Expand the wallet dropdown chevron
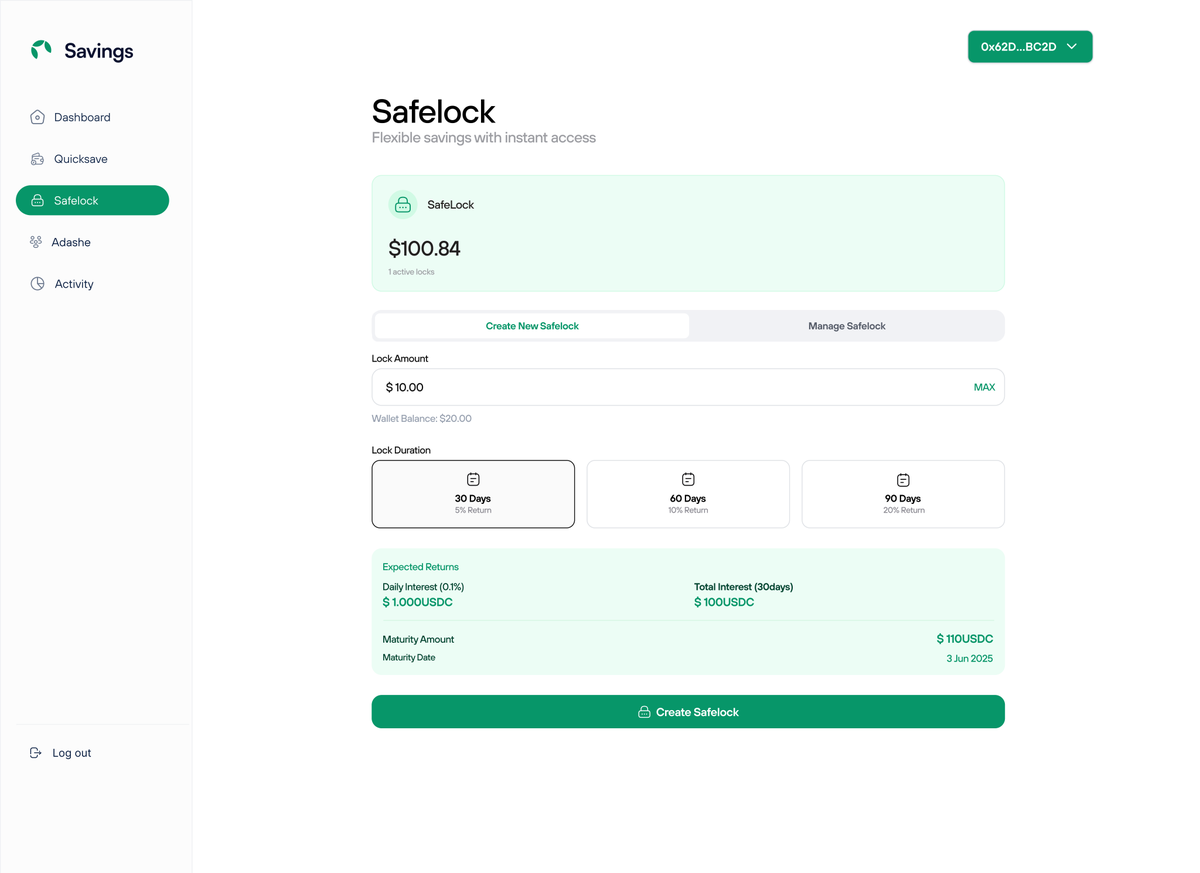1200x873 pixels. pyautogui.click(x=1072, y=47)
